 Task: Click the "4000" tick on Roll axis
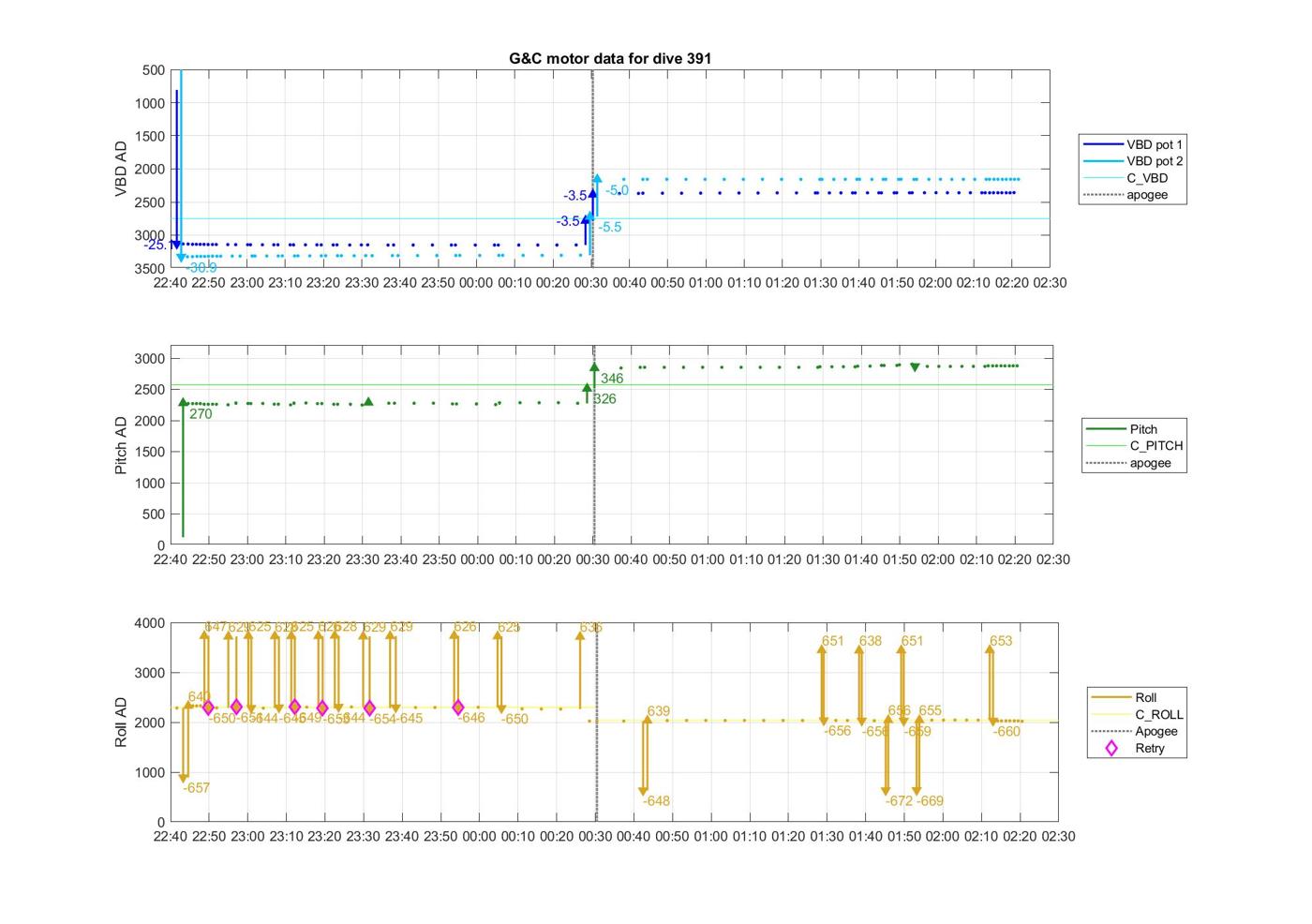click(x=150, y=623)
